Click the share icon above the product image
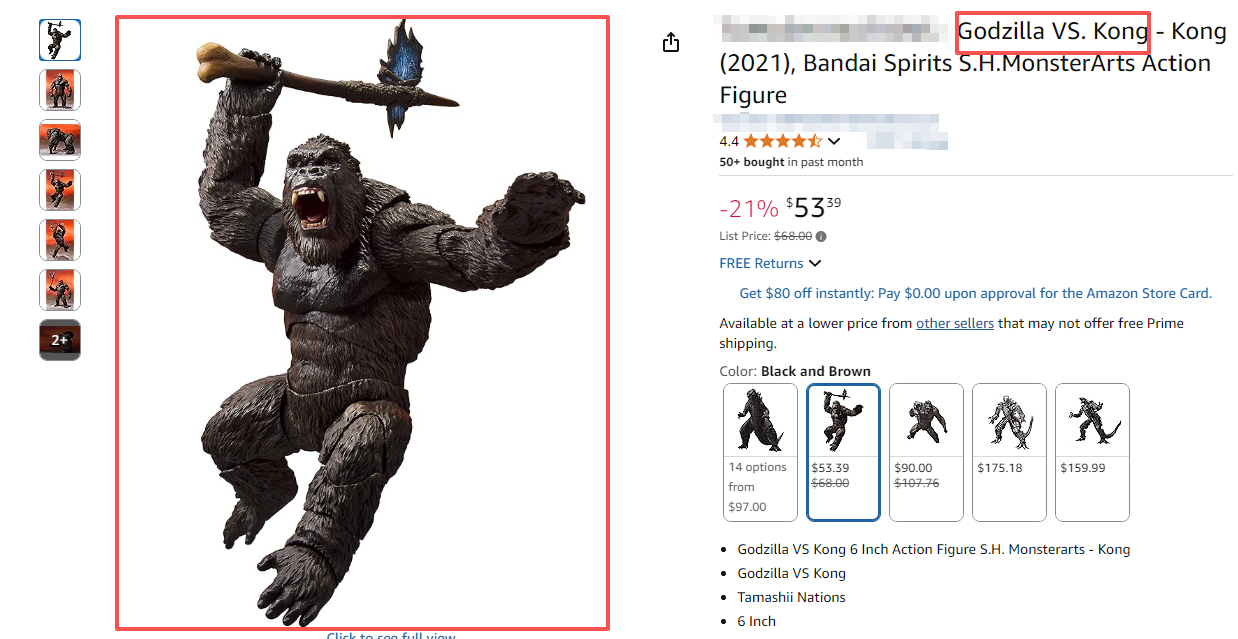 (671, 42)
